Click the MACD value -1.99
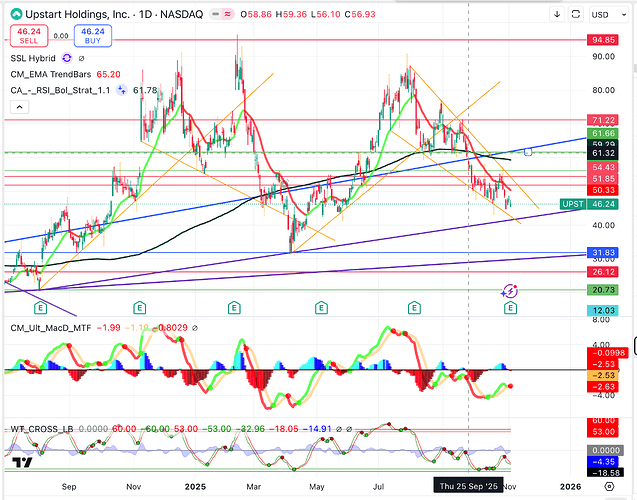Screen dimensions: 637x500 pos(108,328)
